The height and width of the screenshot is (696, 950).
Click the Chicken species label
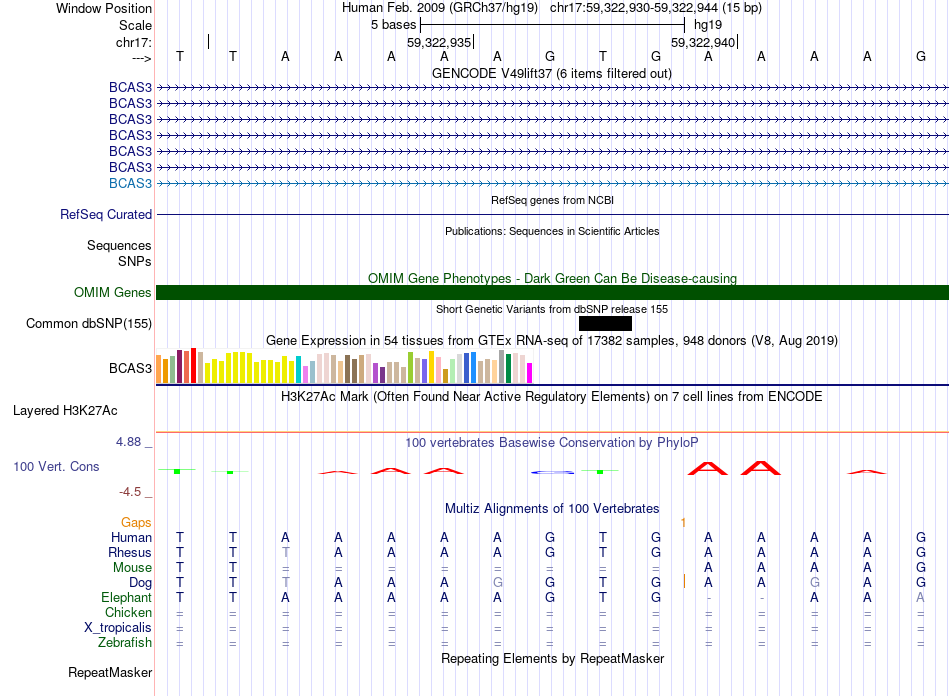coord(128,612)
